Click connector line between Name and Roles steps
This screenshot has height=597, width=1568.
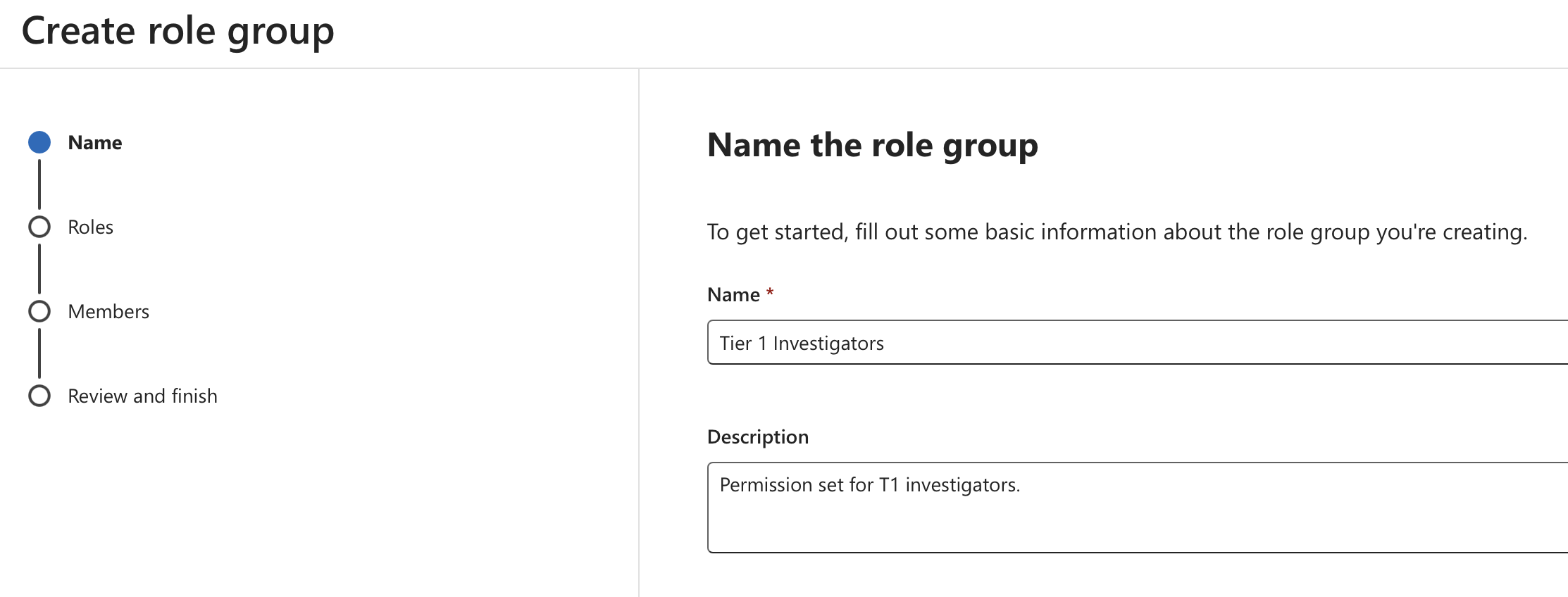[39, 184]
